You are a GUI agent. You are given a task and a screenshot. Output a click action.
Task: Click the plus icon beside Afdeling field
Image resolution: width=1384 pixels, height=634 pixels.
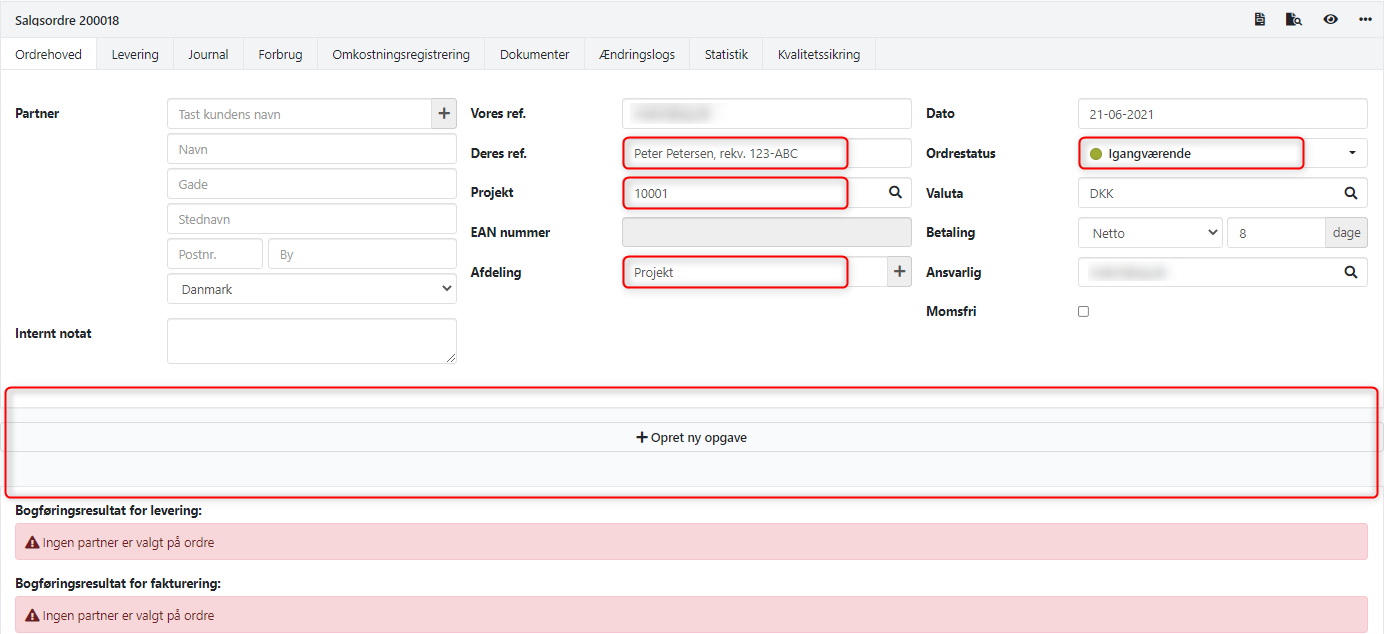899,272
